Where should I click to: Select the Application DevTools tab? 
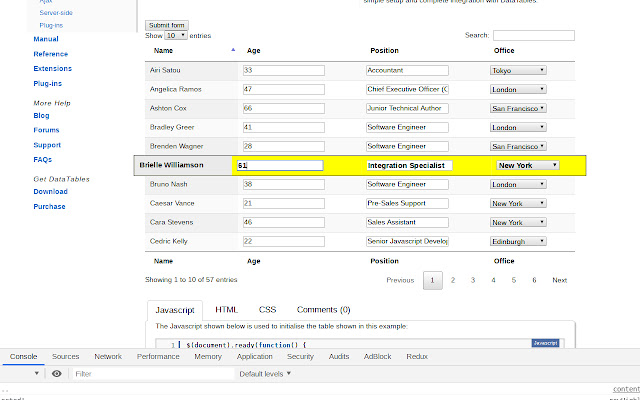click(x=255, y=356)
